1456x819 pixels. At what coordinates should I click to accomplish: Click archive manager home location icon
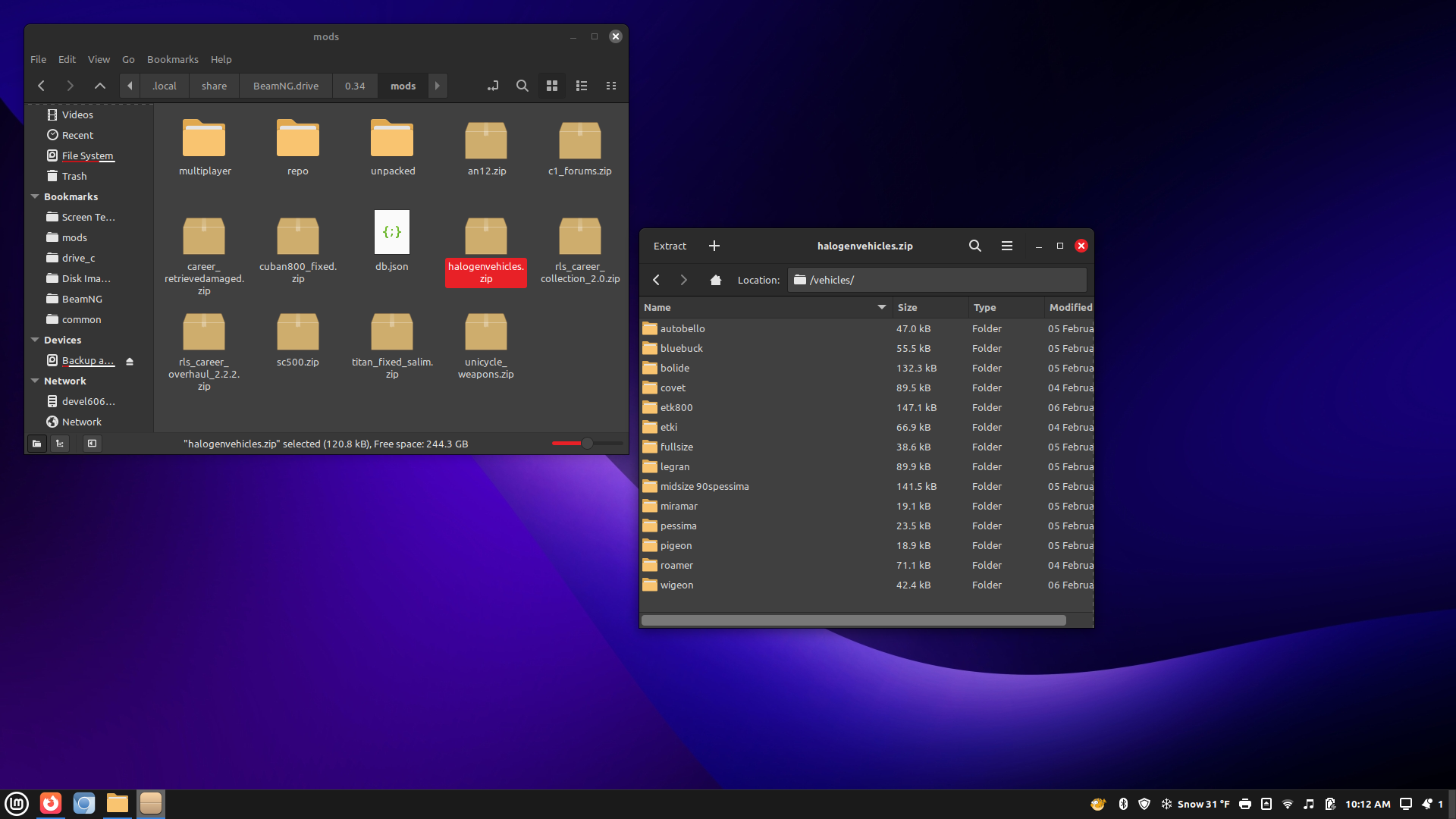pyautogui.click(x=715, y=280)
